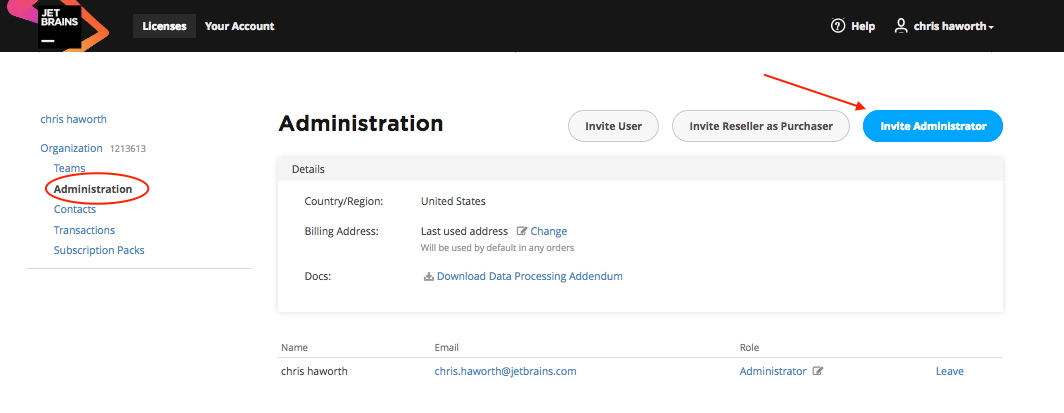
Task: Go to Contacts in sidebar
Action: click(75, 209)
